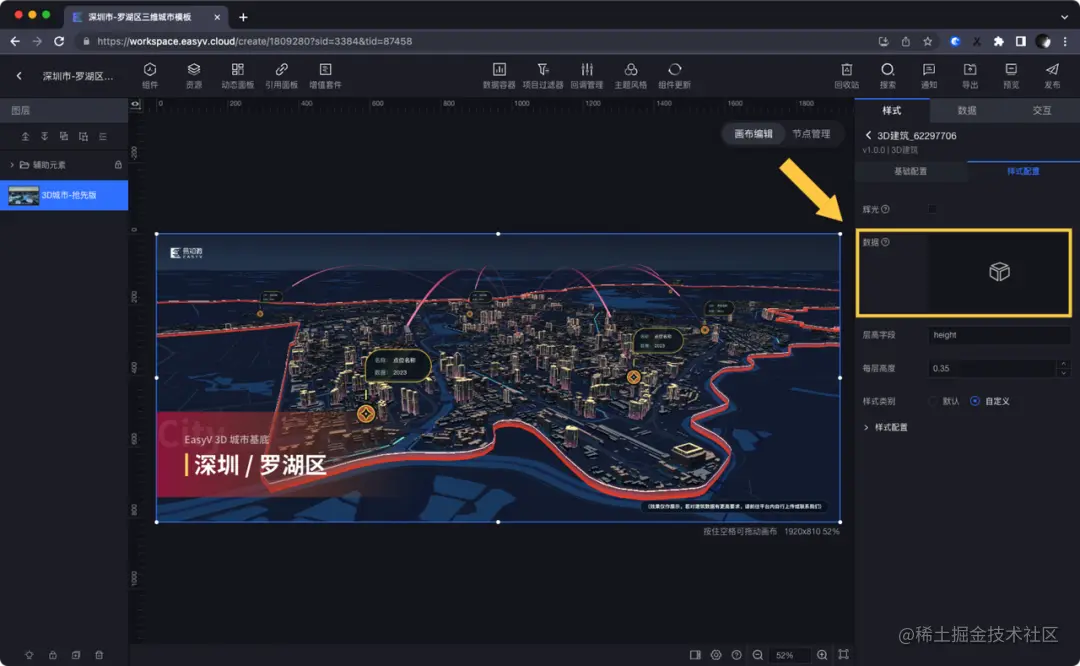Screen dimensions: 1080x666
Task: Select 节点管理 node management mode
Action: click(x=811, y=134)
